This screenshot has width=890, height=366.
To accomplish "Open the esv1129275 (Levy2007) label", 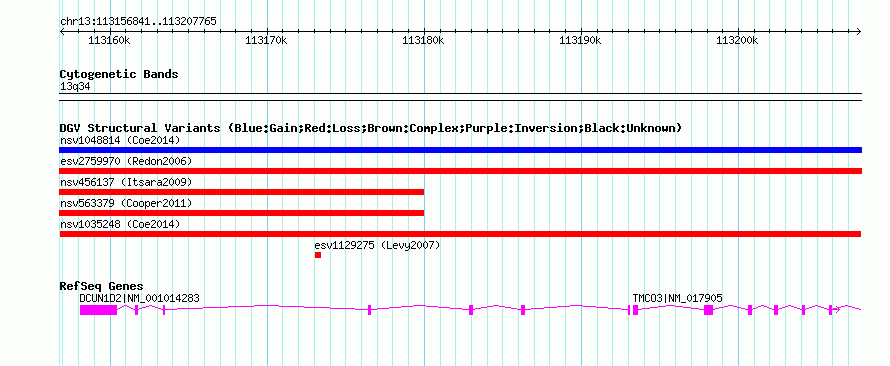I will click(377, 245).
